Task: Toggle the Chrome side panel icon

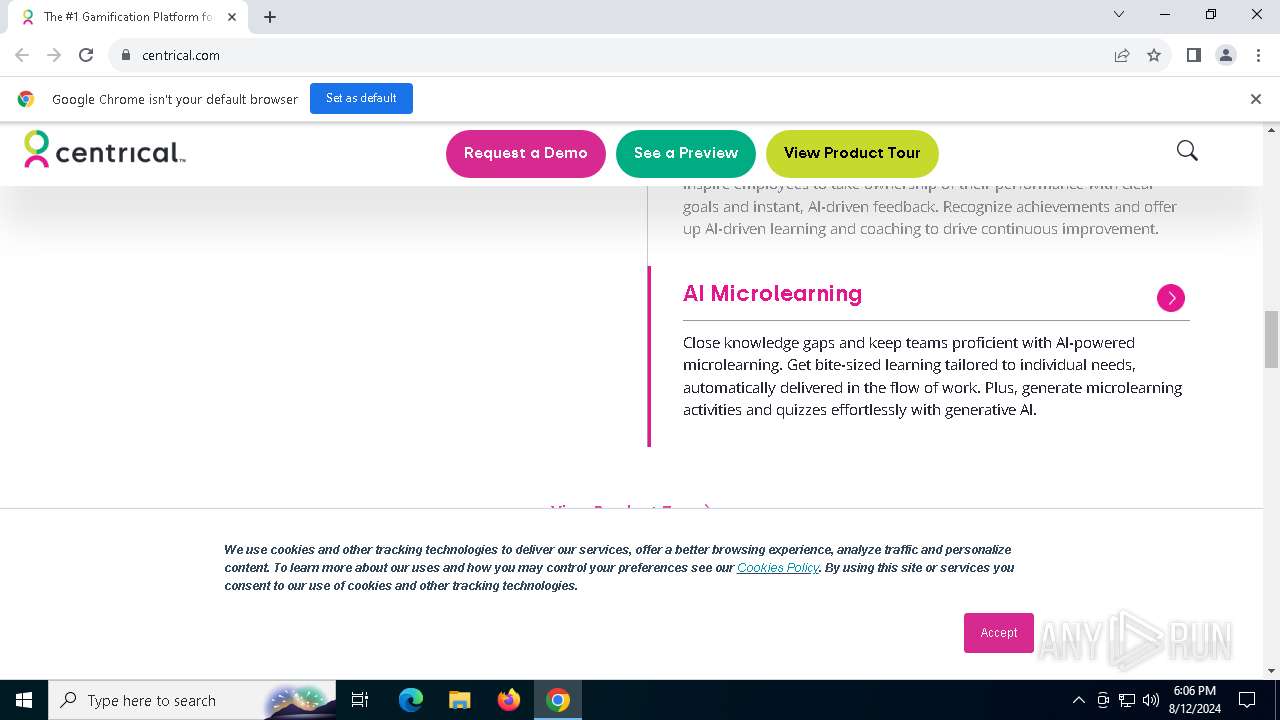Action: pos(1193,55)
